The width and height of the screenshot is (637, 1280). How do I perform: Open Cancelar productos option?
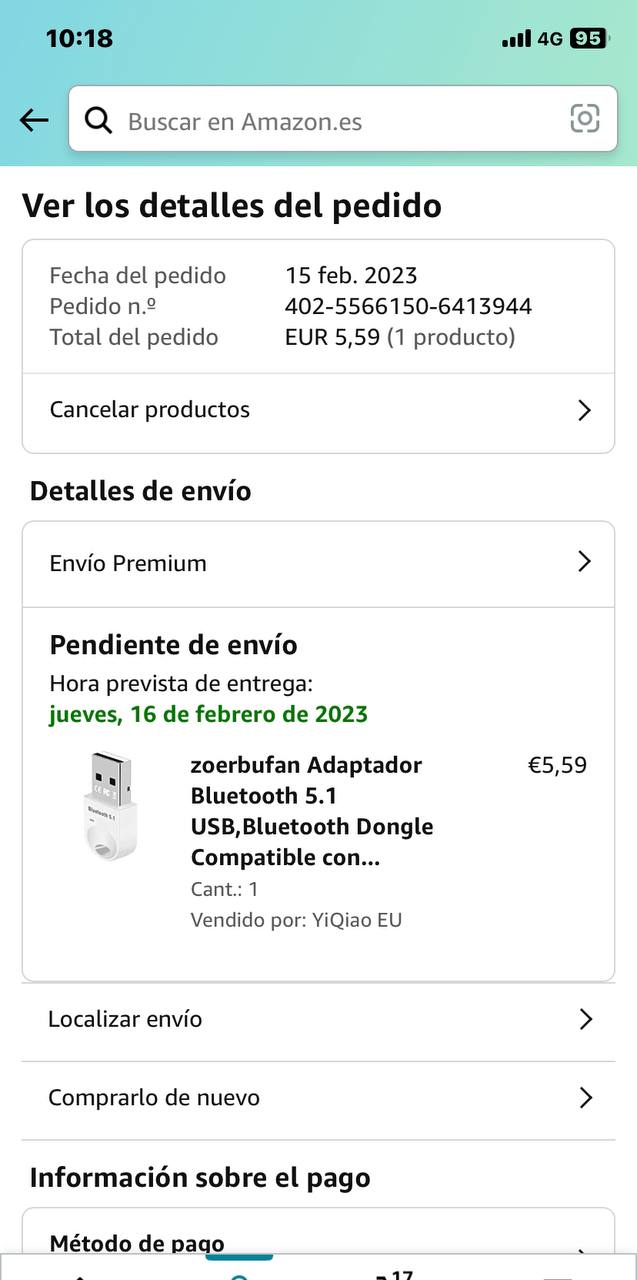[150, 410]
